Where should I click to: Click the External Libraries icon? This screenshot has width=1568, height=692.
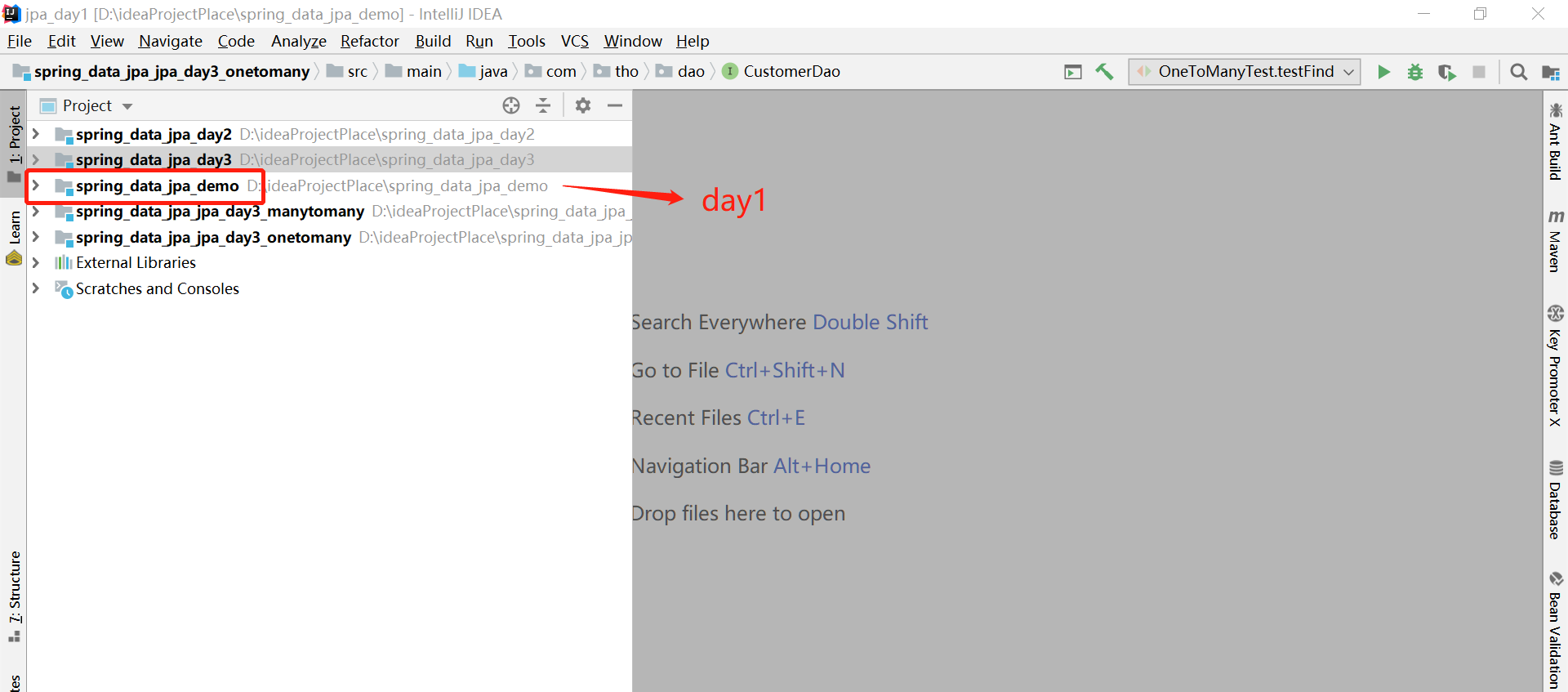pyautogui.click(x=63, y=262)
